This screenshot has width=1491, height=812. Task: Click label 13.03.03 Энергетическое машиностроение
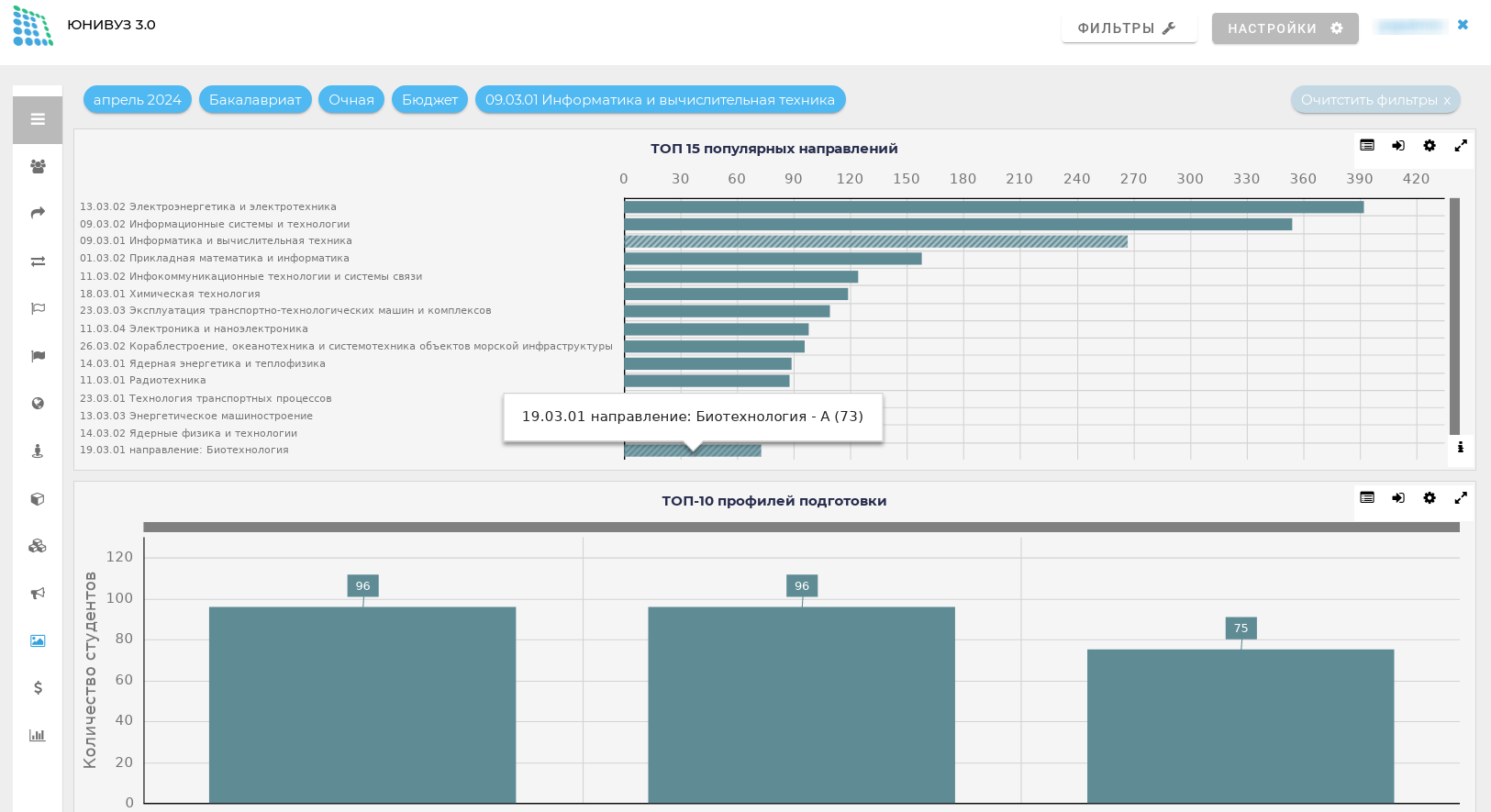[x=196, y=416]
